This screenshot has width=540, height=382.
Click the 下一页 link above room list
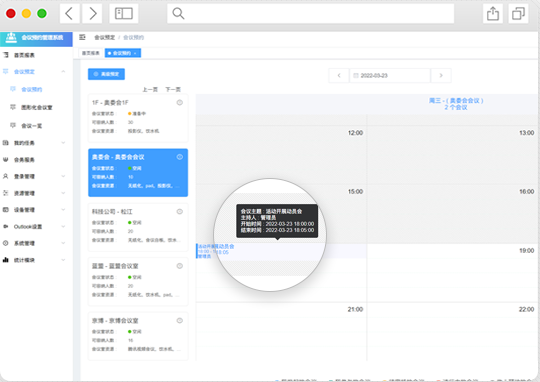pos(173,90)
